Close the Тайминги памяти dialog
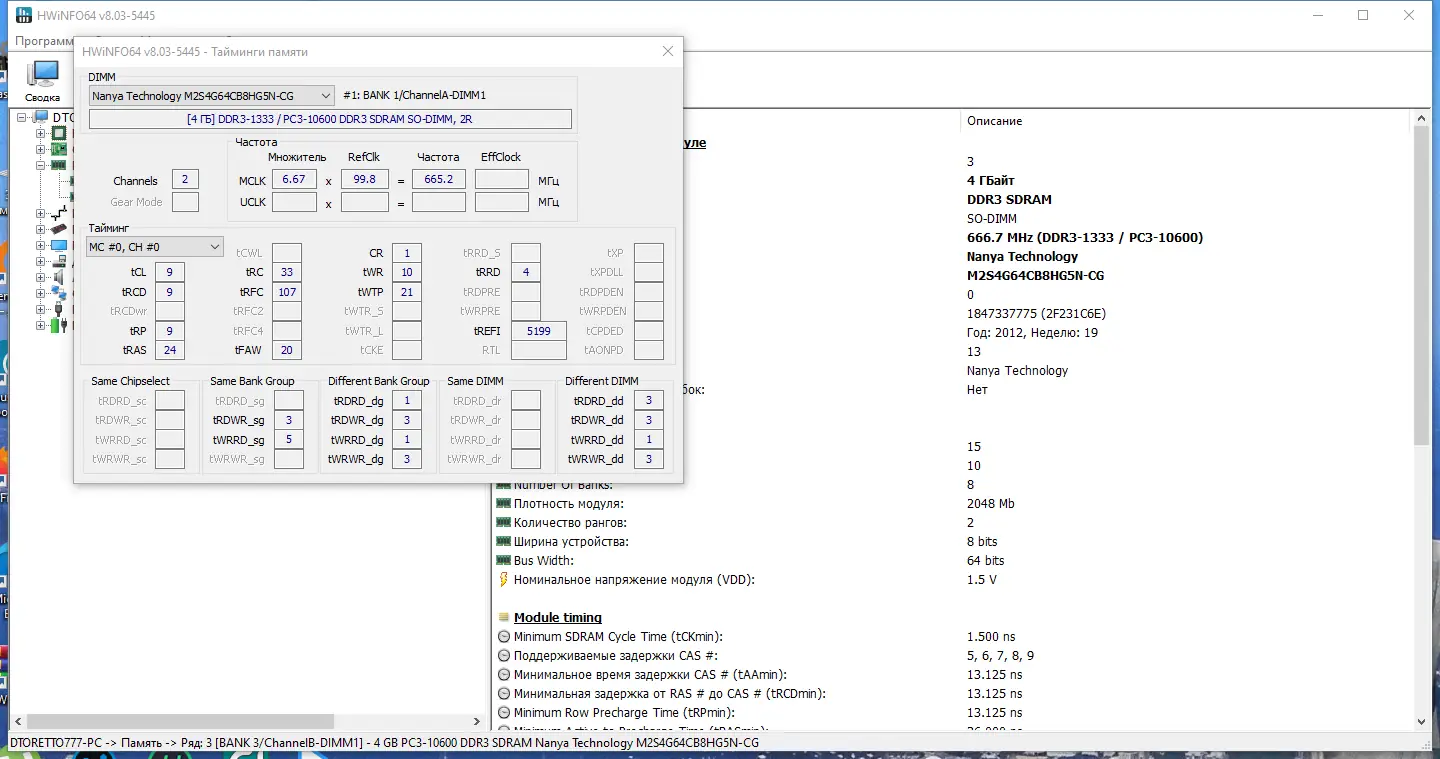The image size is (1440, 759). 668,51
